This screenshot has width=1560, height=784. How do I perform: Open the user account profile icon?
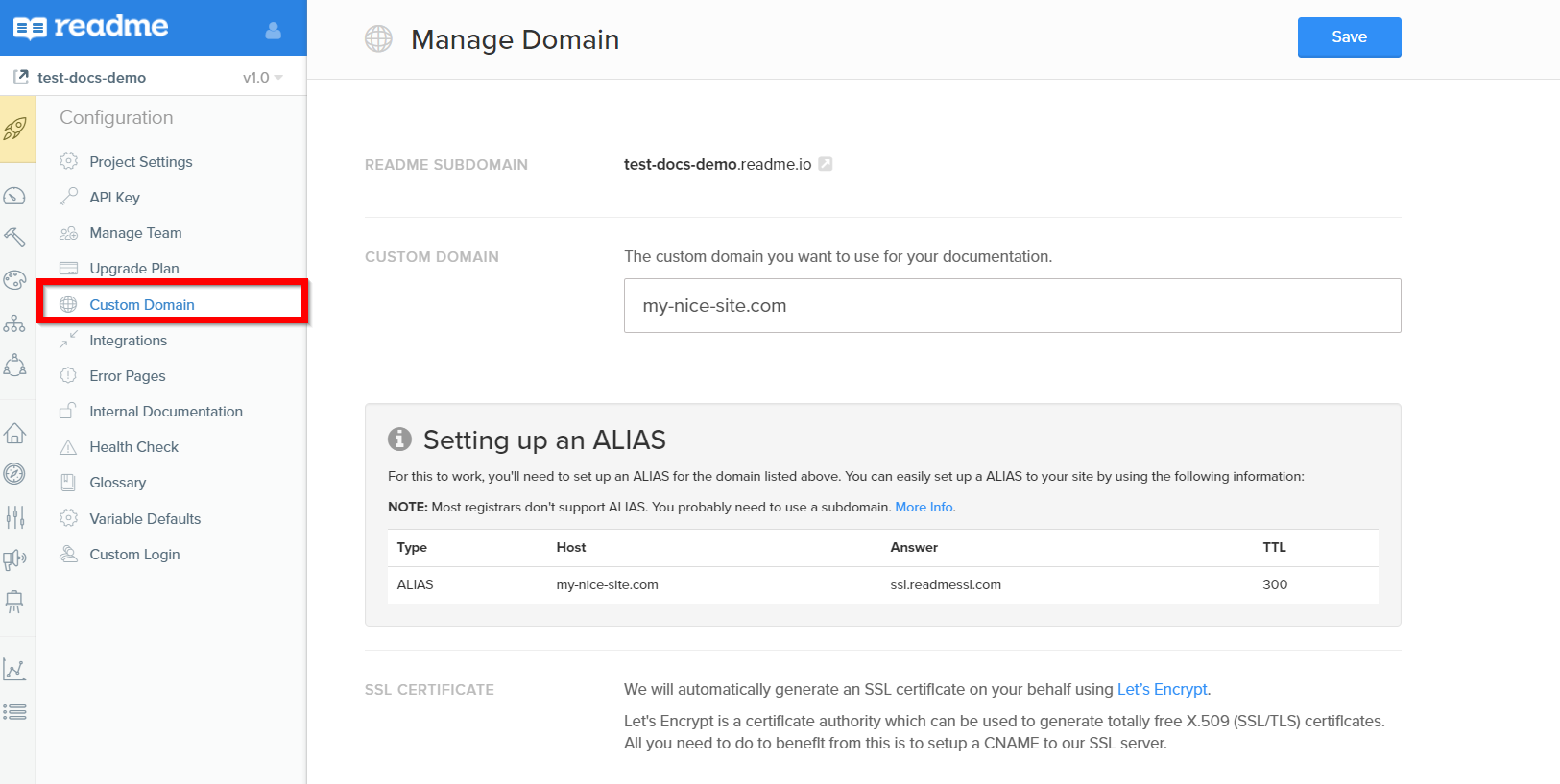(274, 31)
